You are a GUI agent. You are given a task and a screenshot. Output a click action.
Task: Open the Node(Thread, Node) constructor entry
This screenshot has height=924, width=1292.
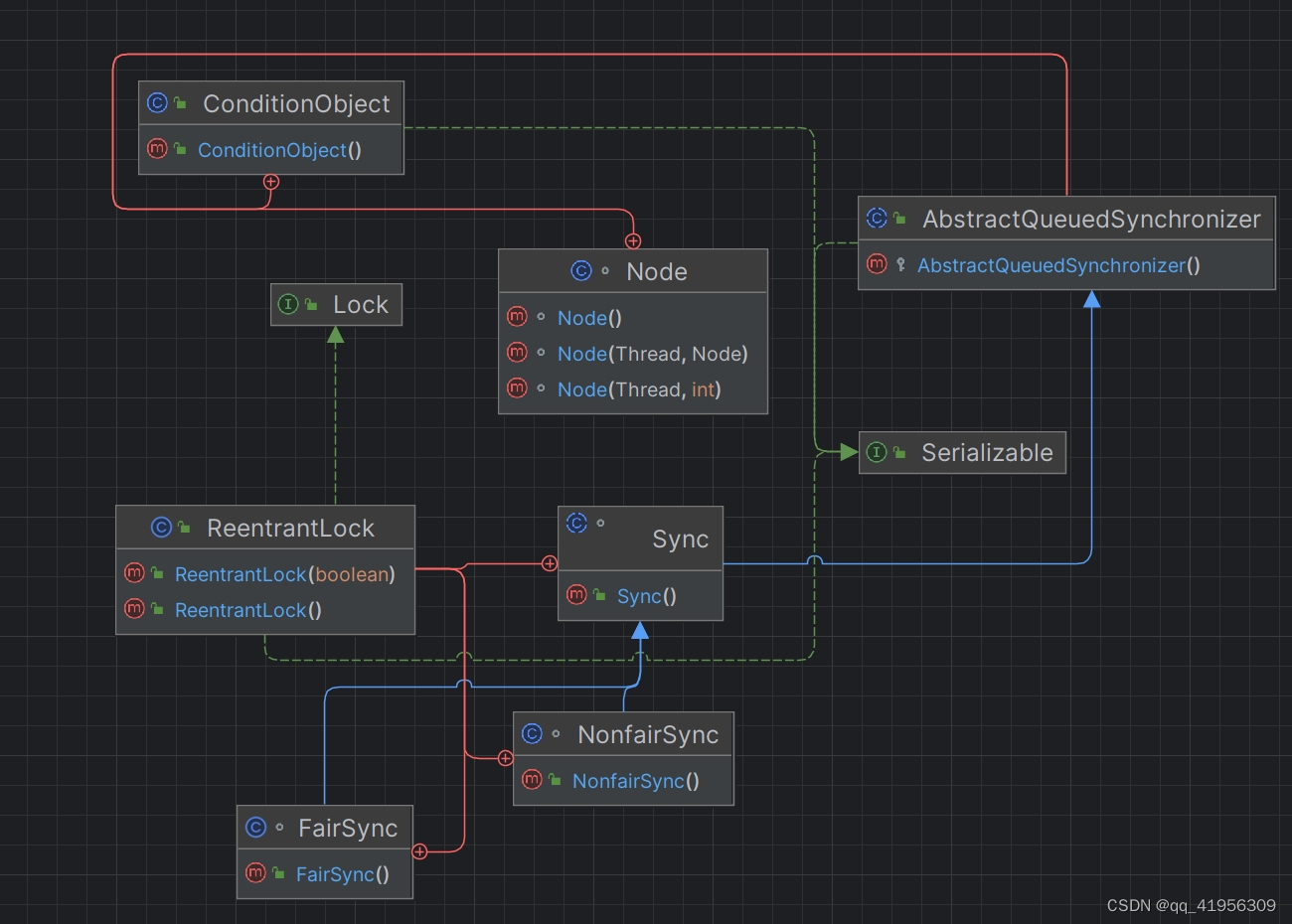[x=652, y=354]
